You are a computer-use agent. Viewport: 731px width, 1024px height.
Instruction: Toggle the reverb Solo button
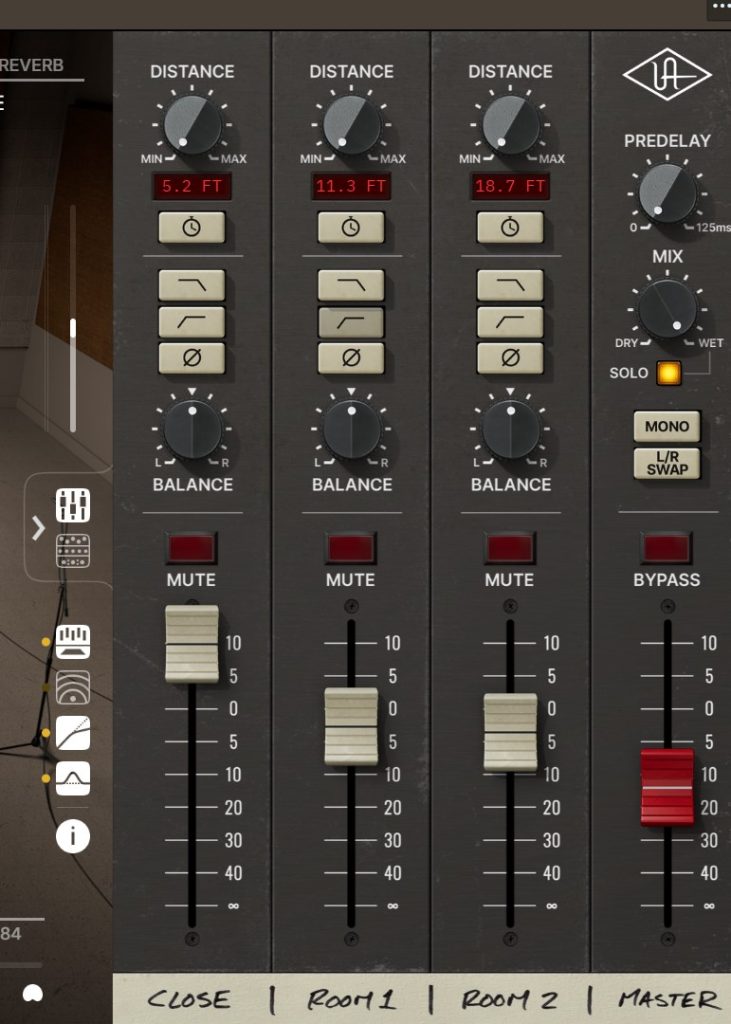[667, 373]
